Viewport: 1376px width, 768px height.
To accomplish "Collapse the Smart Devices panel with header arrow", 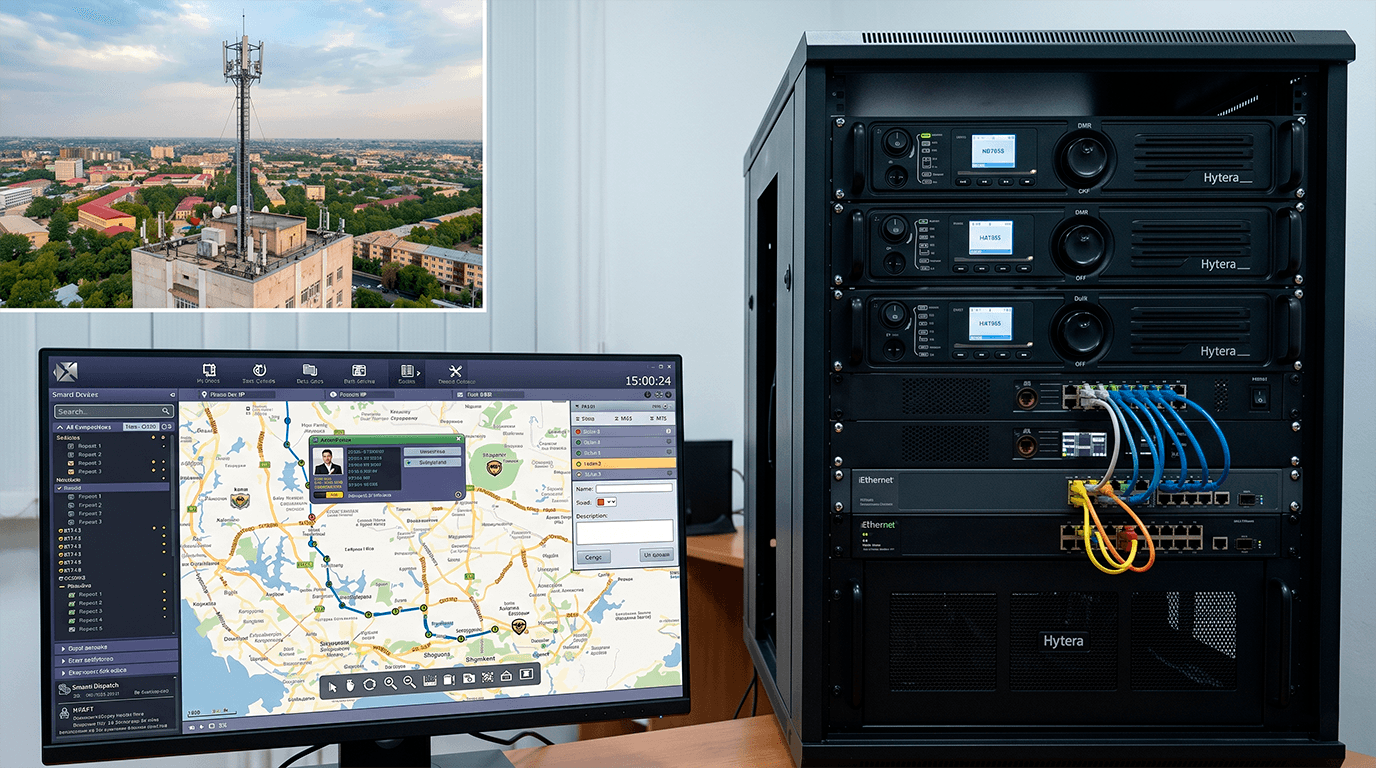I will (172, 394).
